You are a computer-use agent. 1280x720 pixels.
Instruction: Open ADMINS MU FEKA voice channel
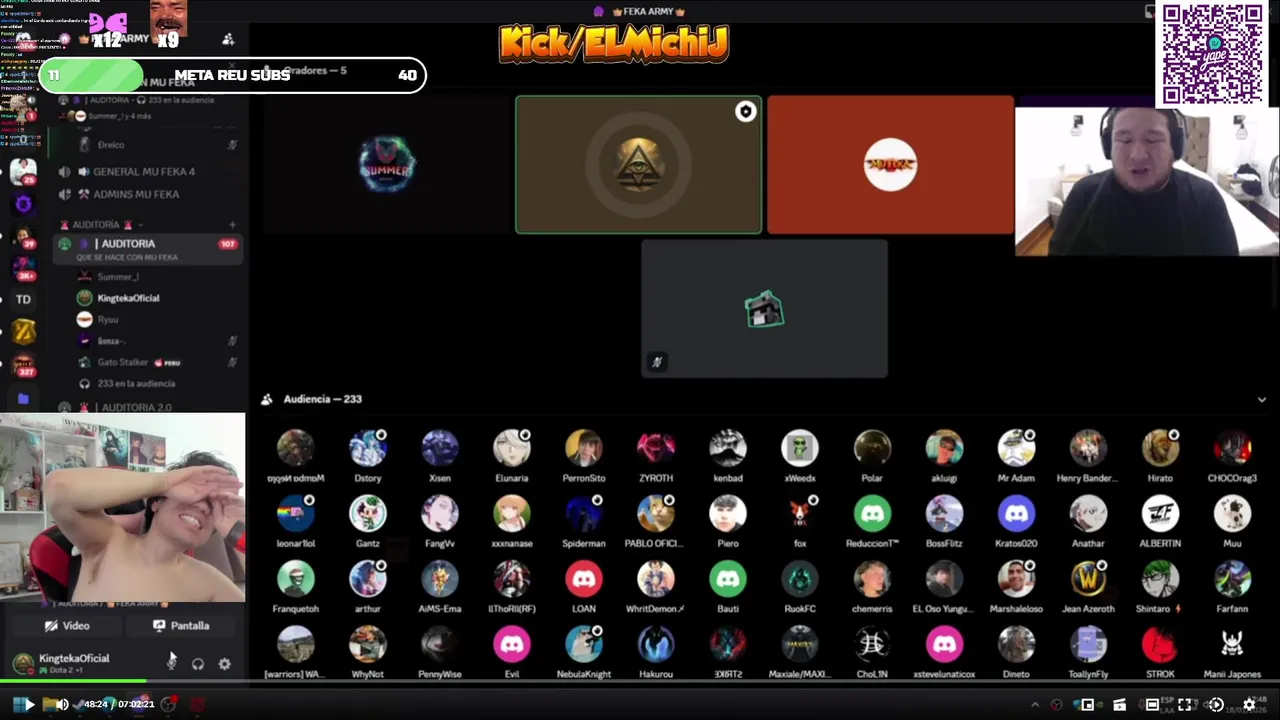click(135, 194)
